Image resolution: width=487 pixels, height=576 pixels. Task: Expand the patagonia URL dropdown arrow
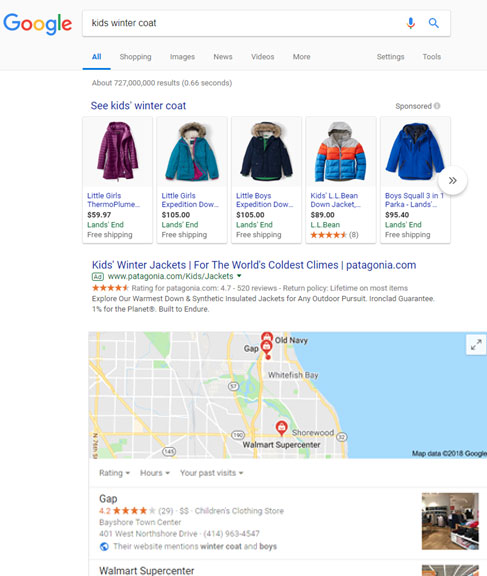pyautogui.click(x=239, y=276)
